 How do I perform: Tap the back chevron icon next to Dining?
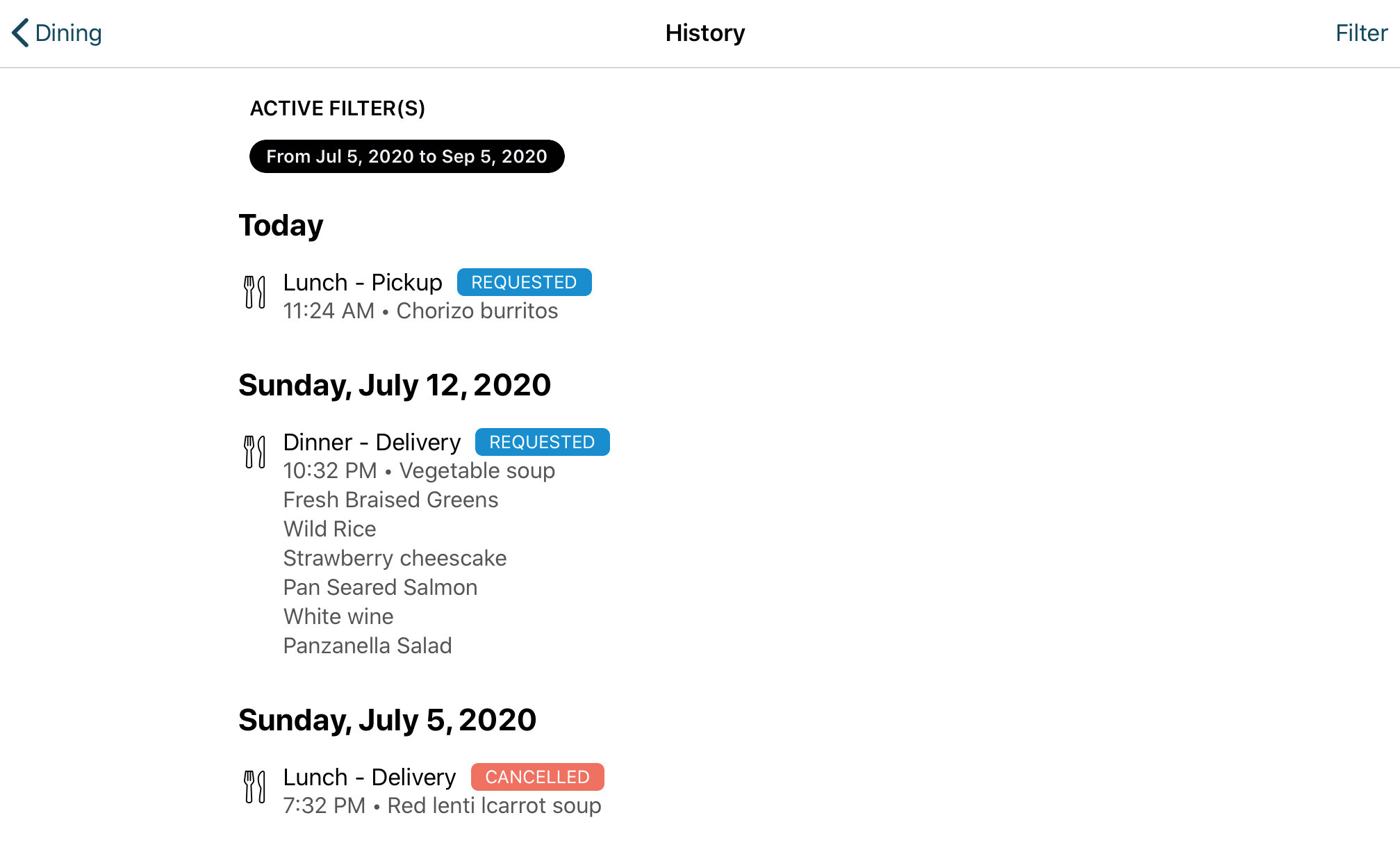tap(21, 33)
